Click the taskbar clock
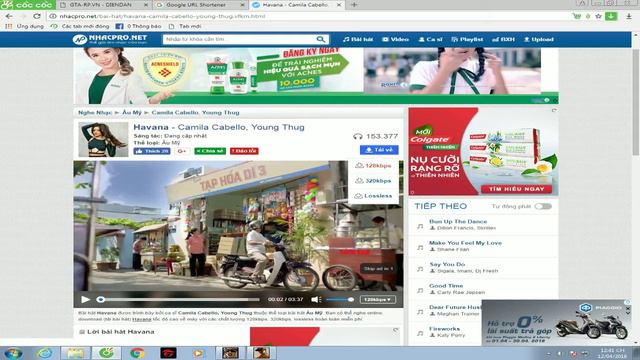 612,353
